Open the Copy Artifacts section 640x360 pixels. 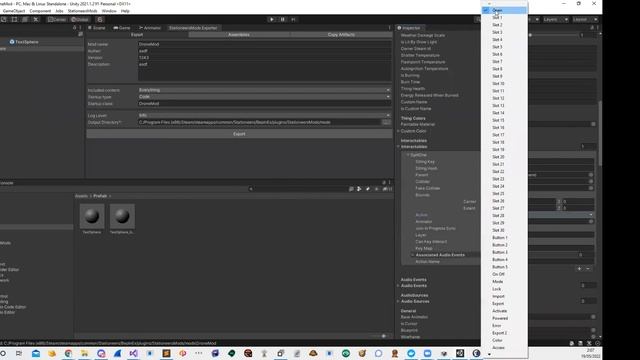(341, 35)
